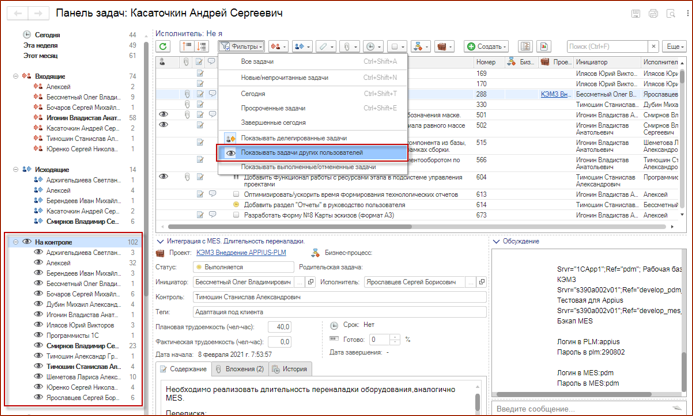Click the Готово percent stepper
Viewport: 693px width, 416px height.
pyautogui.click(x=396, y=340)
